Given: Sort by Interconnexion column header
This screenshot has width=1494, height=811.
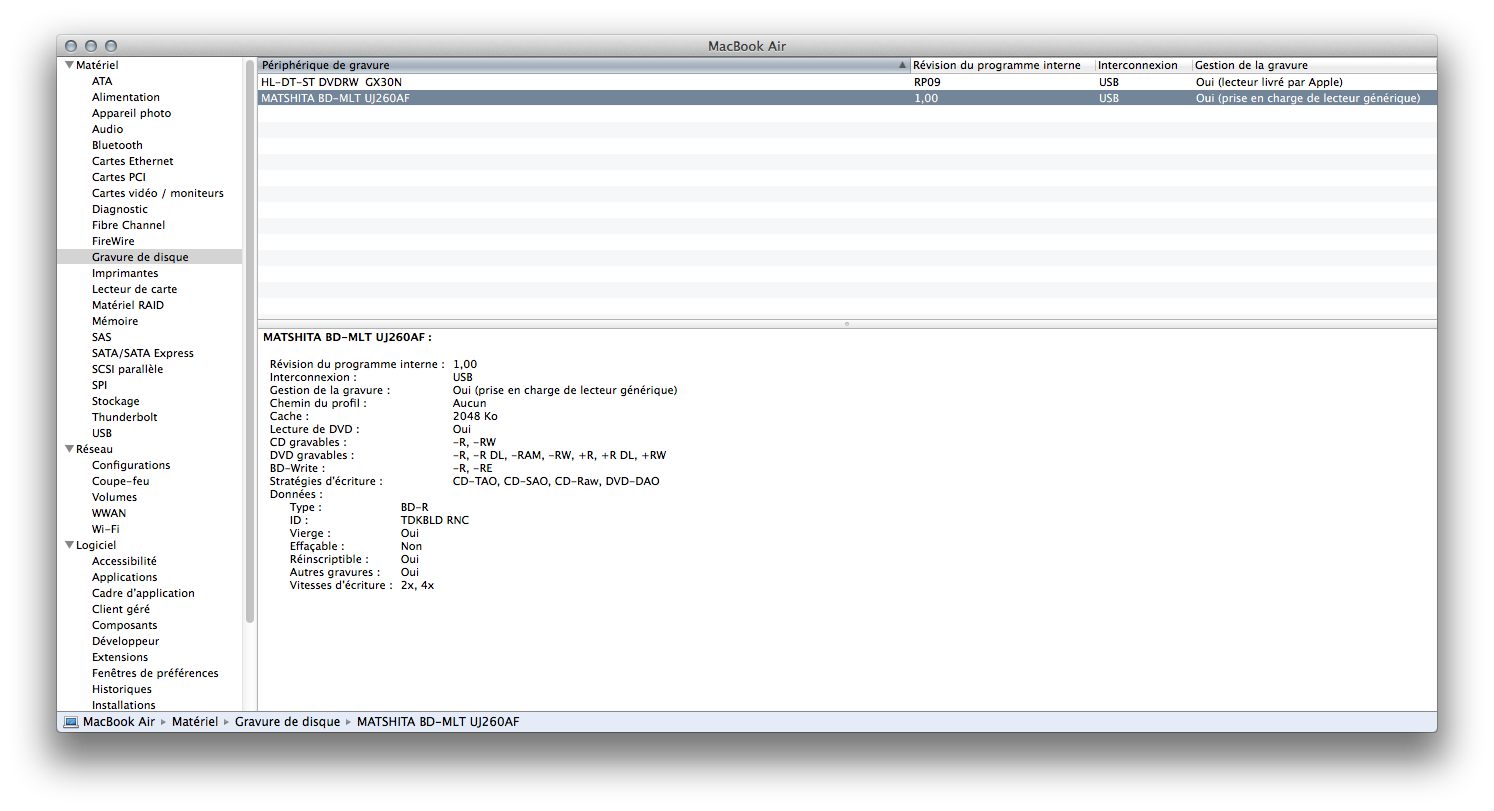Looking at the screenshot, I should click(1143, 65).
